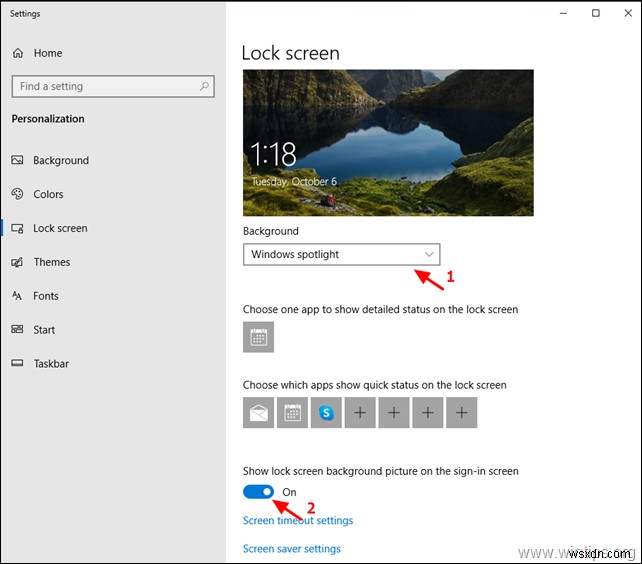Screen dimensions: 642x564
Task: Add app in third plus slot
Action: coord(428,412)
